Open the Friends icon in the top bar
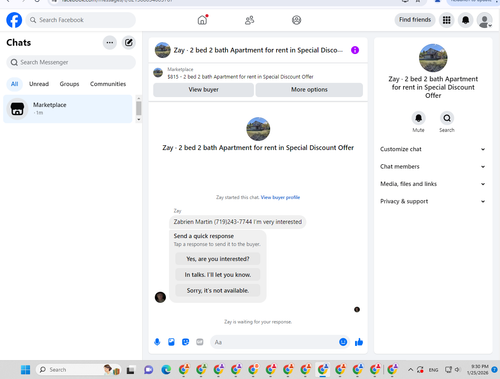Image resolution: width=500 pixels, height=379 pixels. 249,20
